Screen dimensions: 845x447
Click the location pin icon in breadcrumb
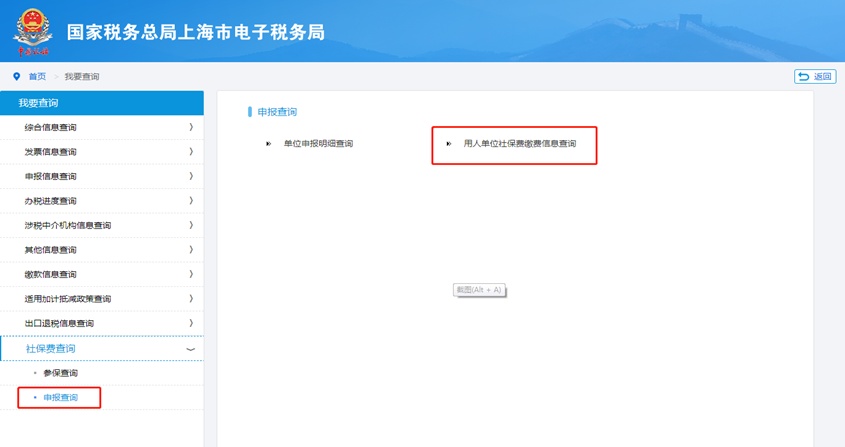17,77
